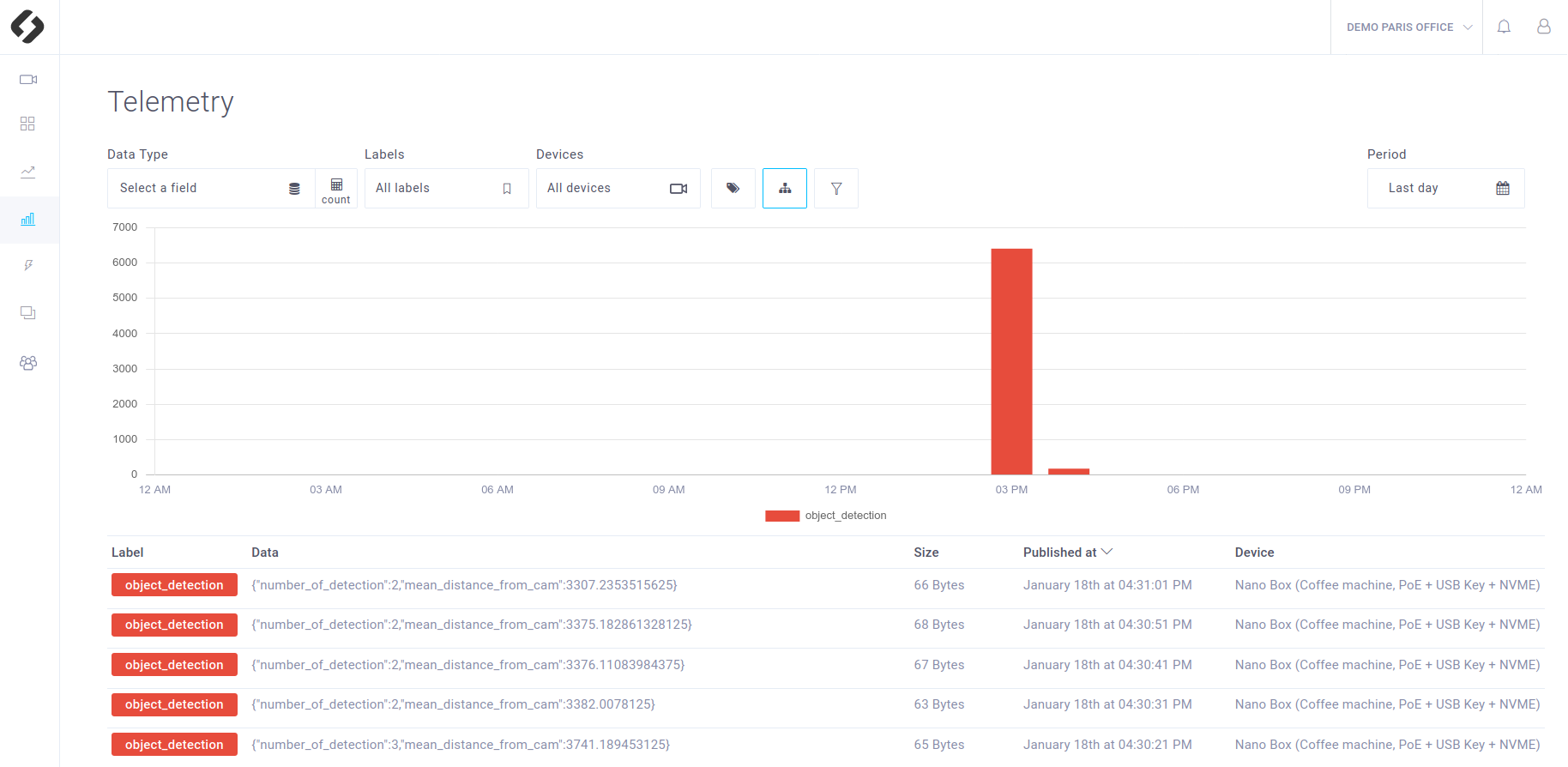The height and width of the screenshot is (767, 1568).
Task: Open device link in 04:30:21 PM row
Action: coord(1388,745)
